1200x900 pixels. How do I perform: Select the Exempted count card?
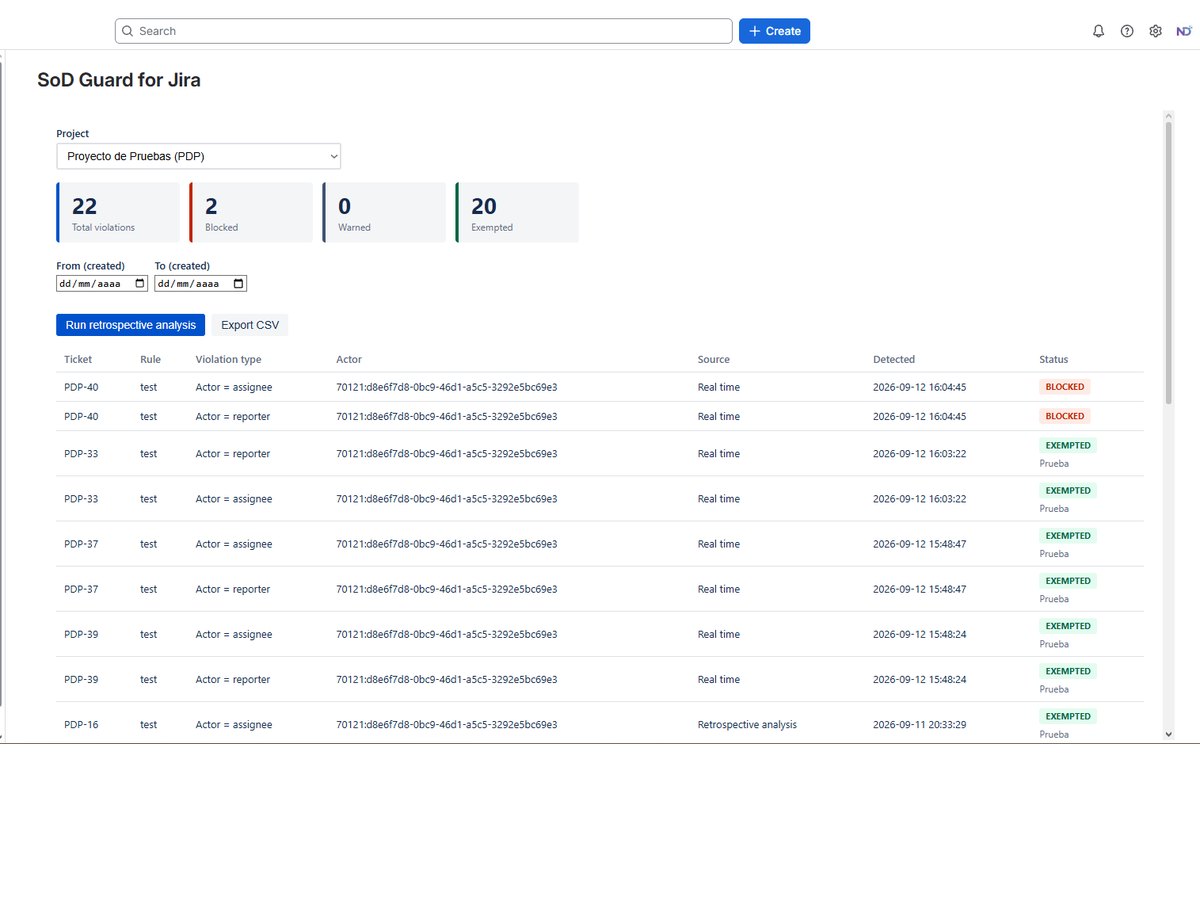click(517, 212)
